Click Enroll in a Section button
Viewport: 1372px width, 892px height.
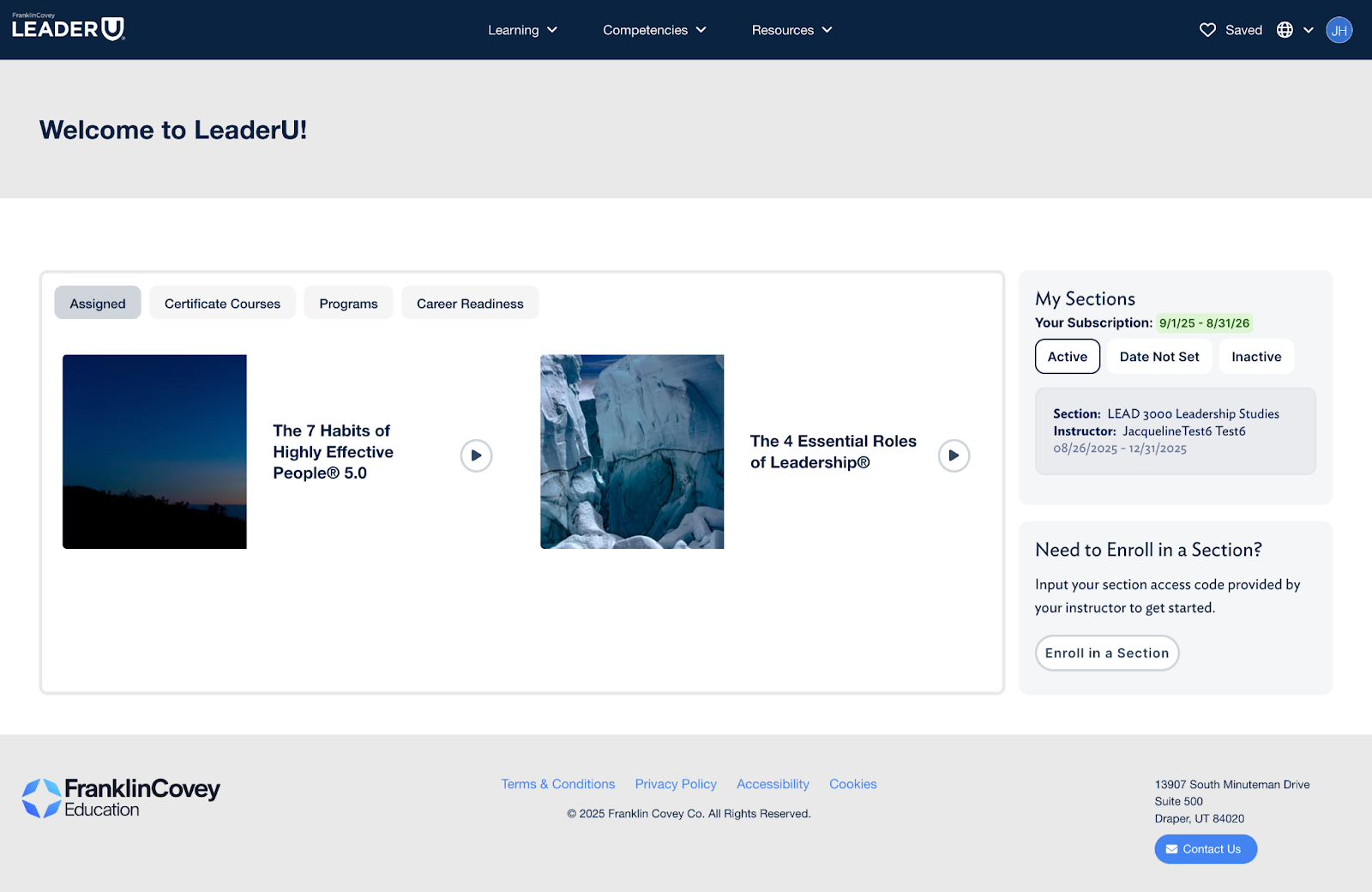click(x=1106, y=654)
